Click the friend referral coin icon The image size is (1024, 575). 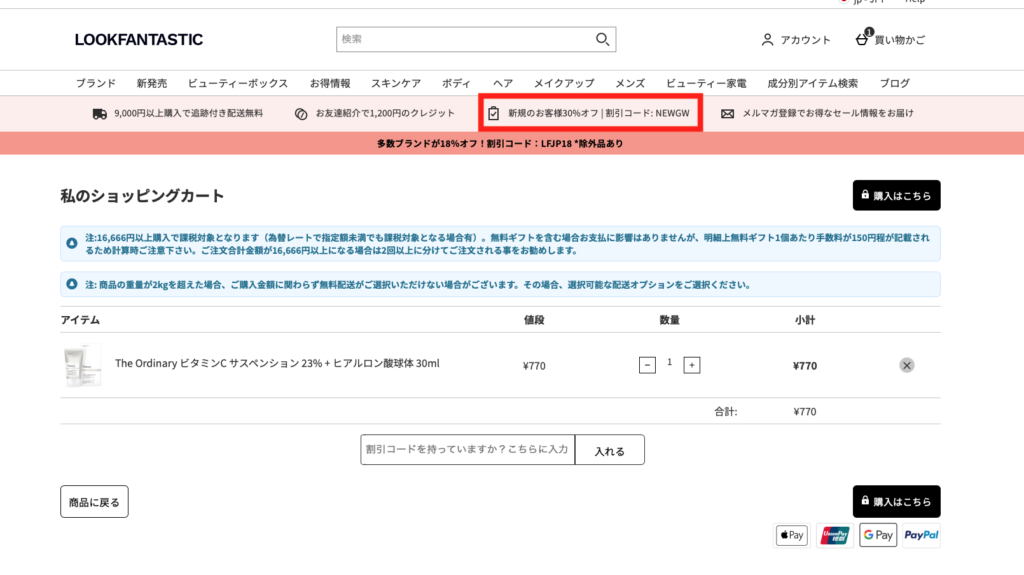click(x=301, y=114)
